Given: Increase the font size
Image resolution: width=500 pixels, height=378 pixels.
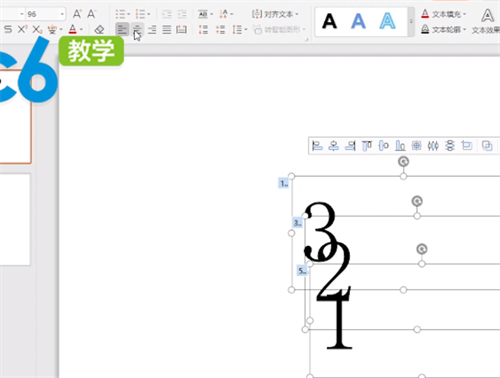Looking at the screenshot, I should (77, 14).
